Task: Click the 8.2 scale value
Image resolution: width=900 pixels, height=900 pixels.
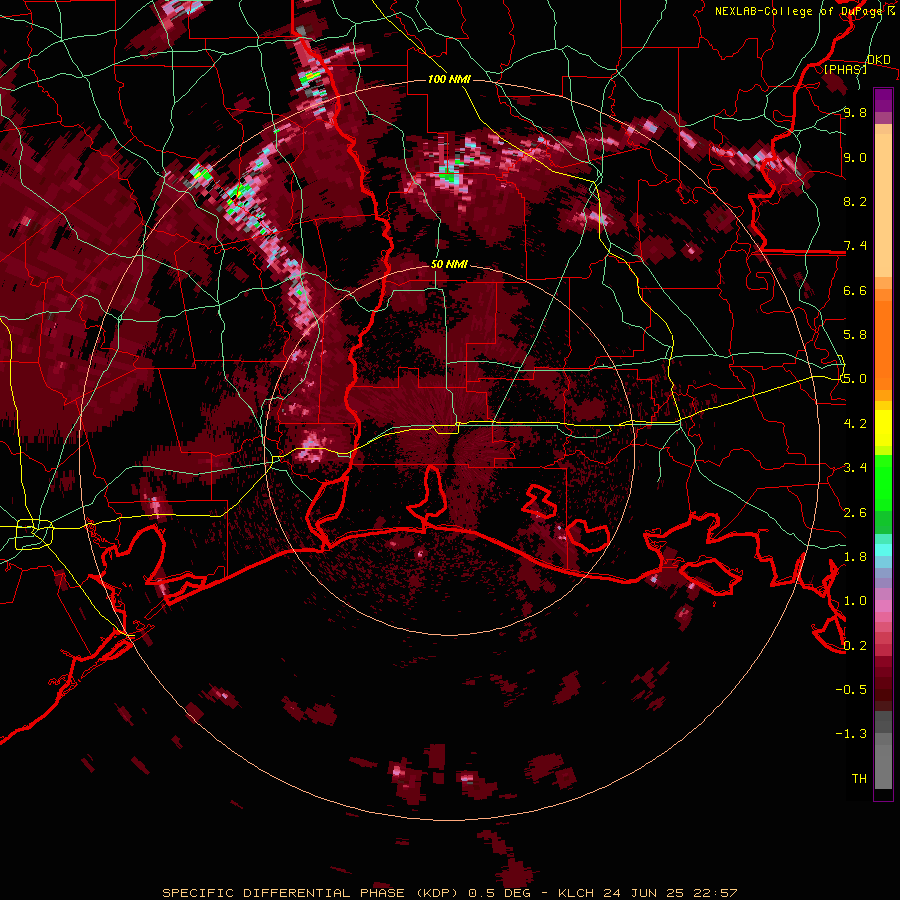Action: click(855, 201)
